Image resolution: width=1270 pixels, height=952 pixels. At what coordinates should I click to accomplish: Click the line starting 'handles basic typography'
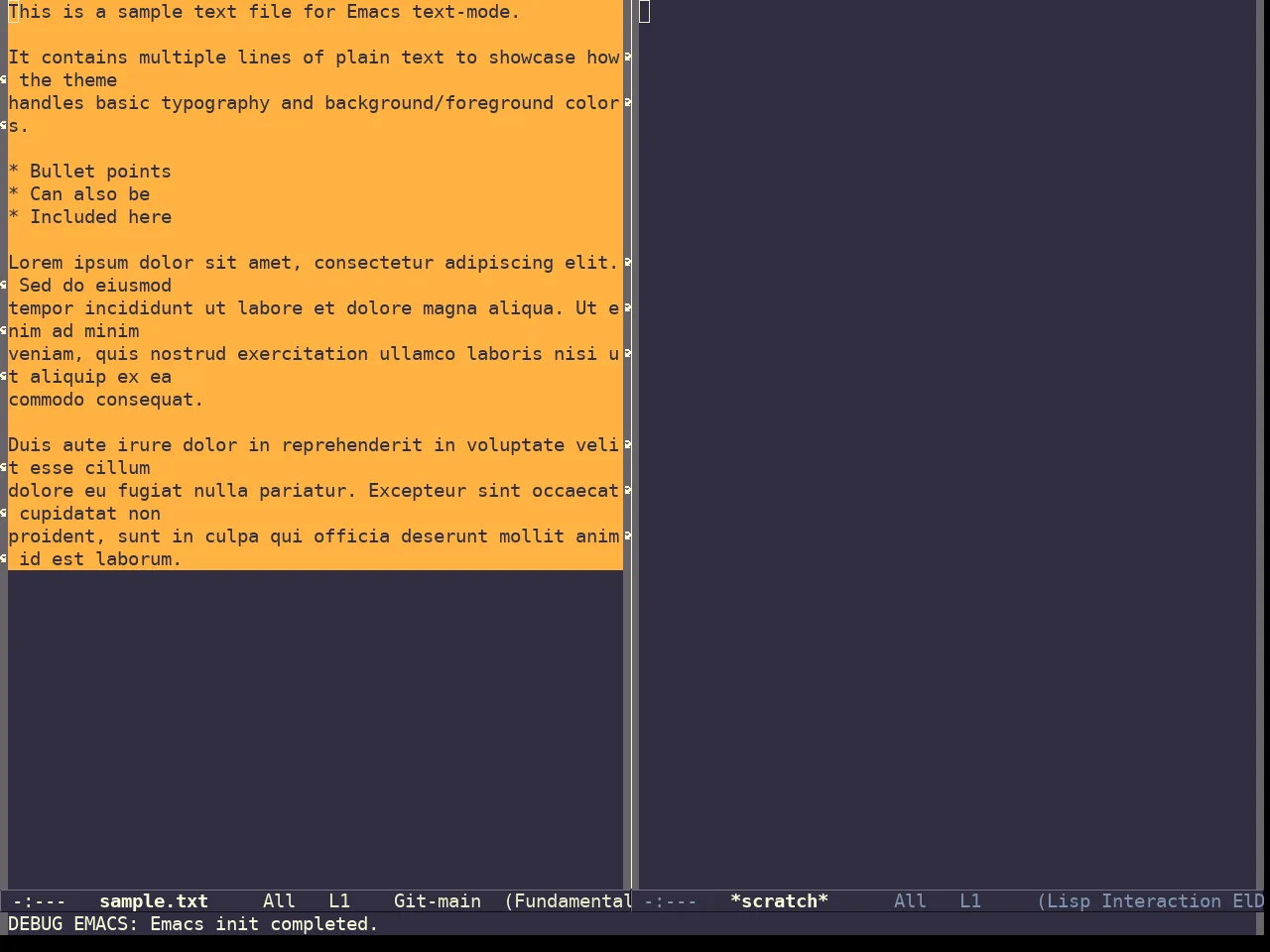click(x=314, y=103)
